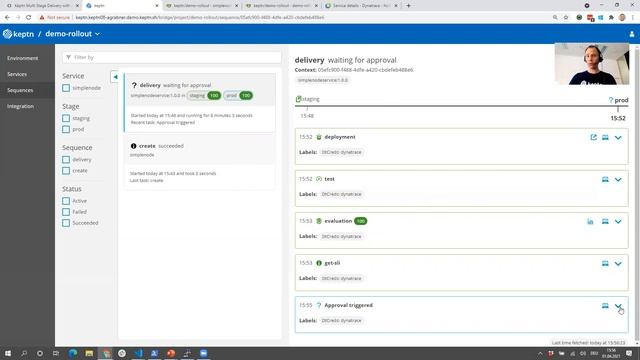Click the staging marker on the timeline
The width and height of the screenshot is (640, 360).
coord(307,99)
